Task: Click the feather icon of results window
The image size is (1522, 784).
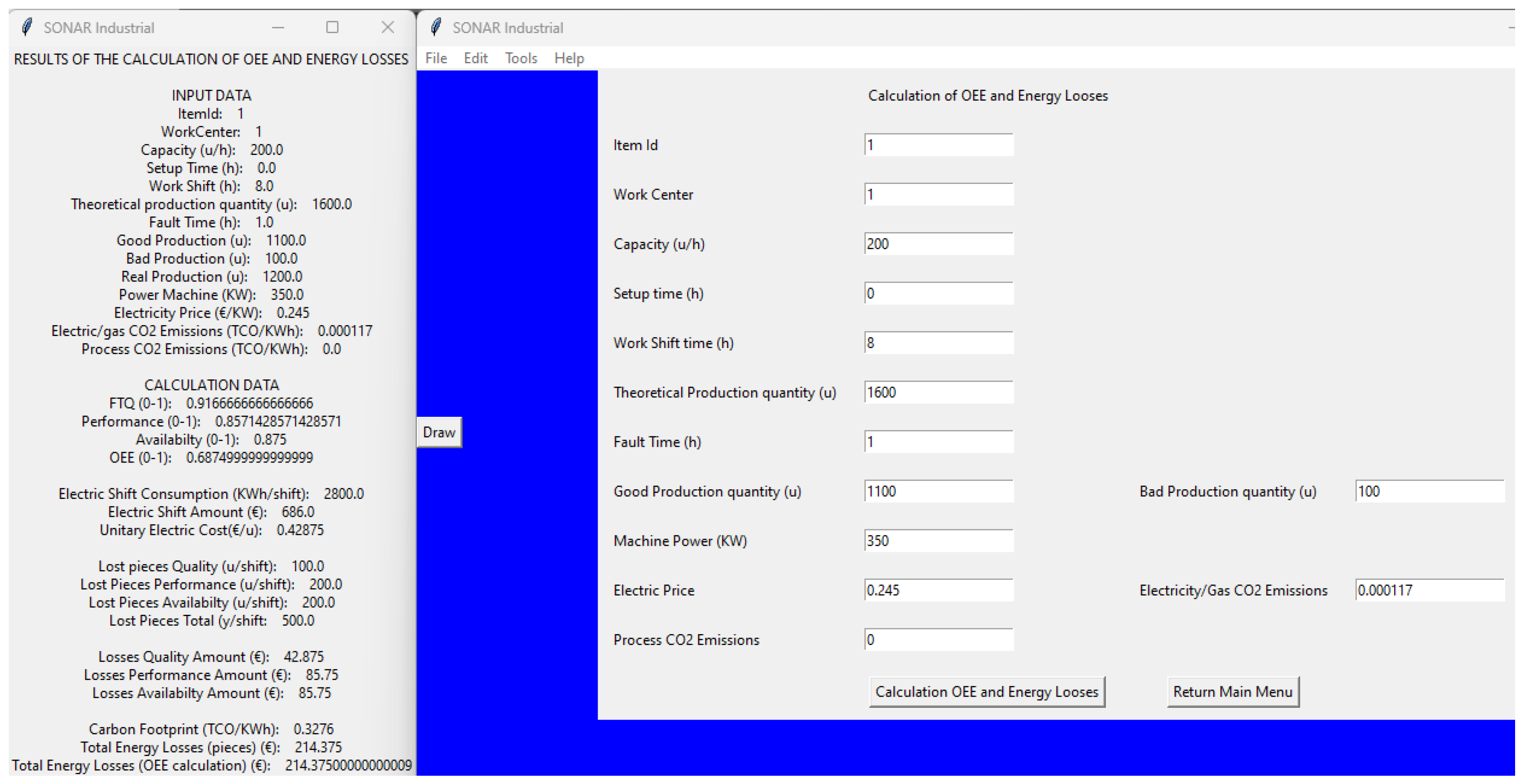Action: tap(26, 27)
